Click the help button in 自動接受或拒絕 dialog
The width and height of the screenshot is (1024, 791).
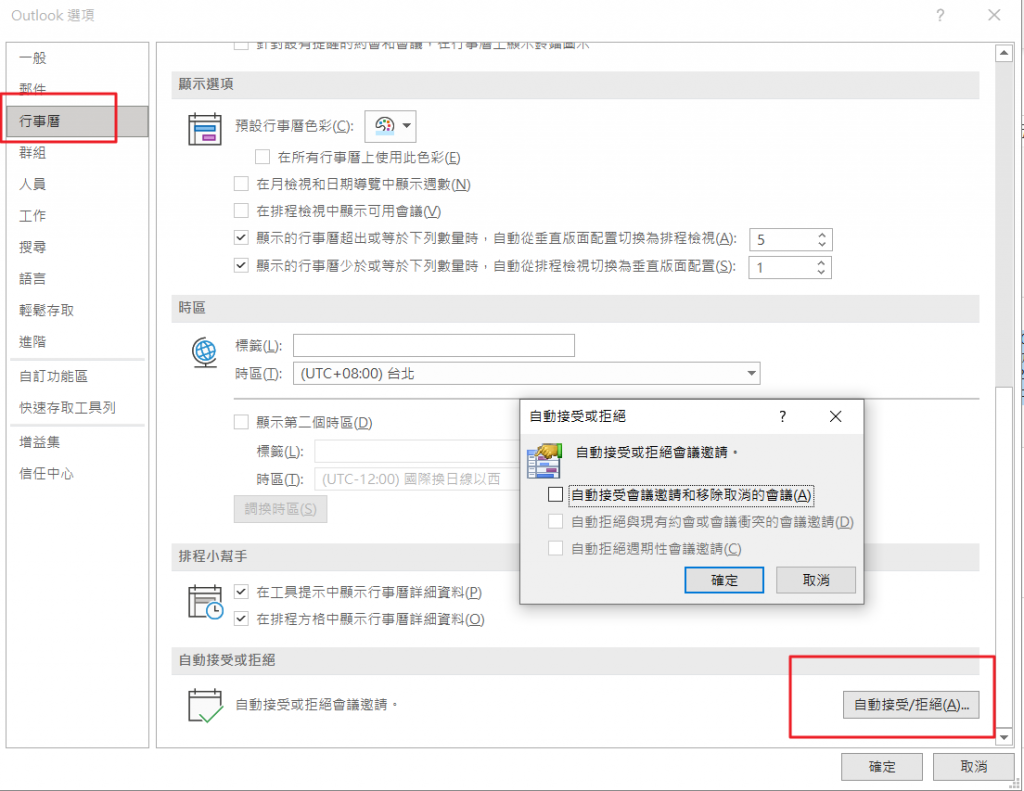pyautogui.click(x=782, y=417)
